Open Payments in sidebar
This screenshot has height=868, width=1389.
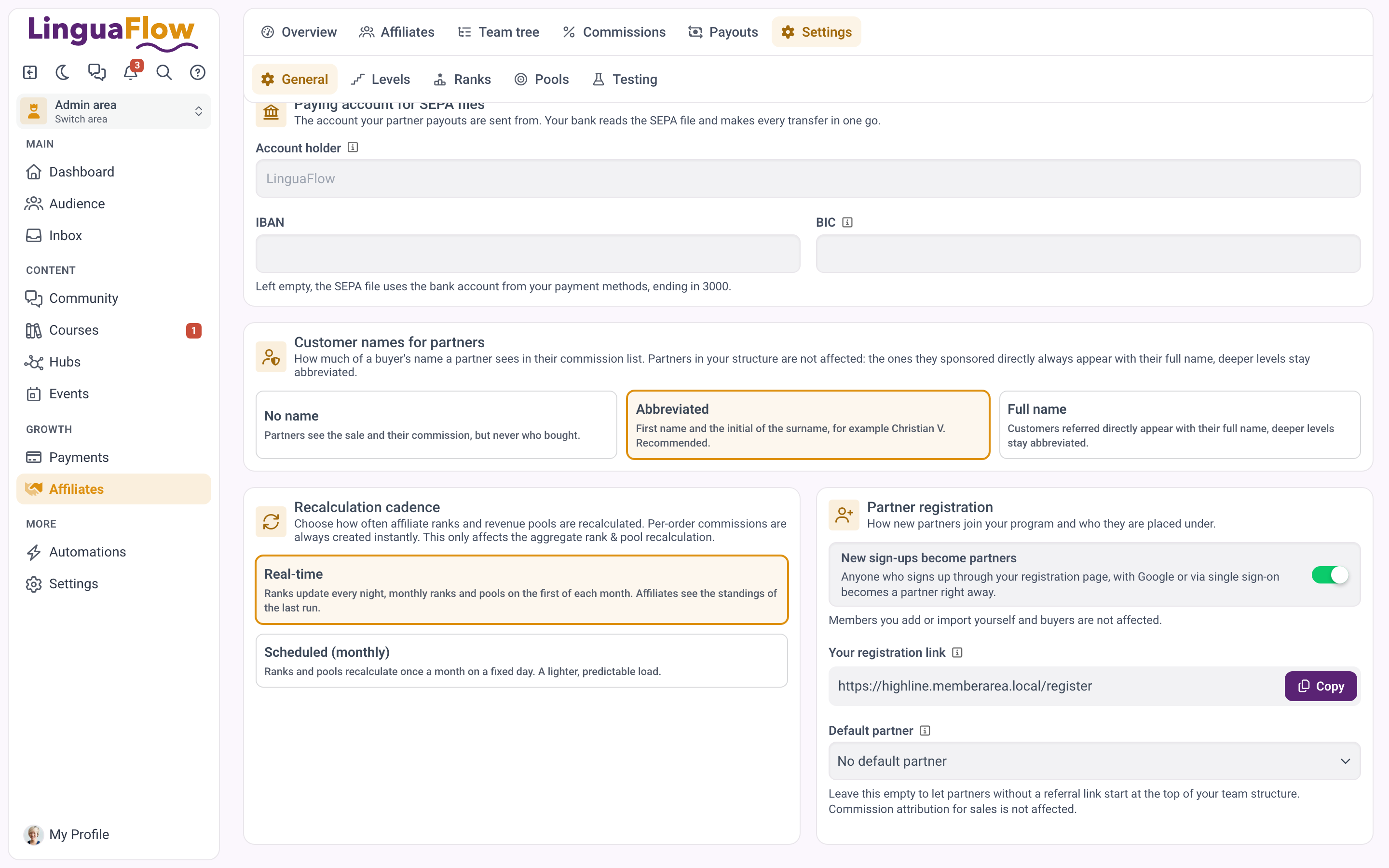114,457
